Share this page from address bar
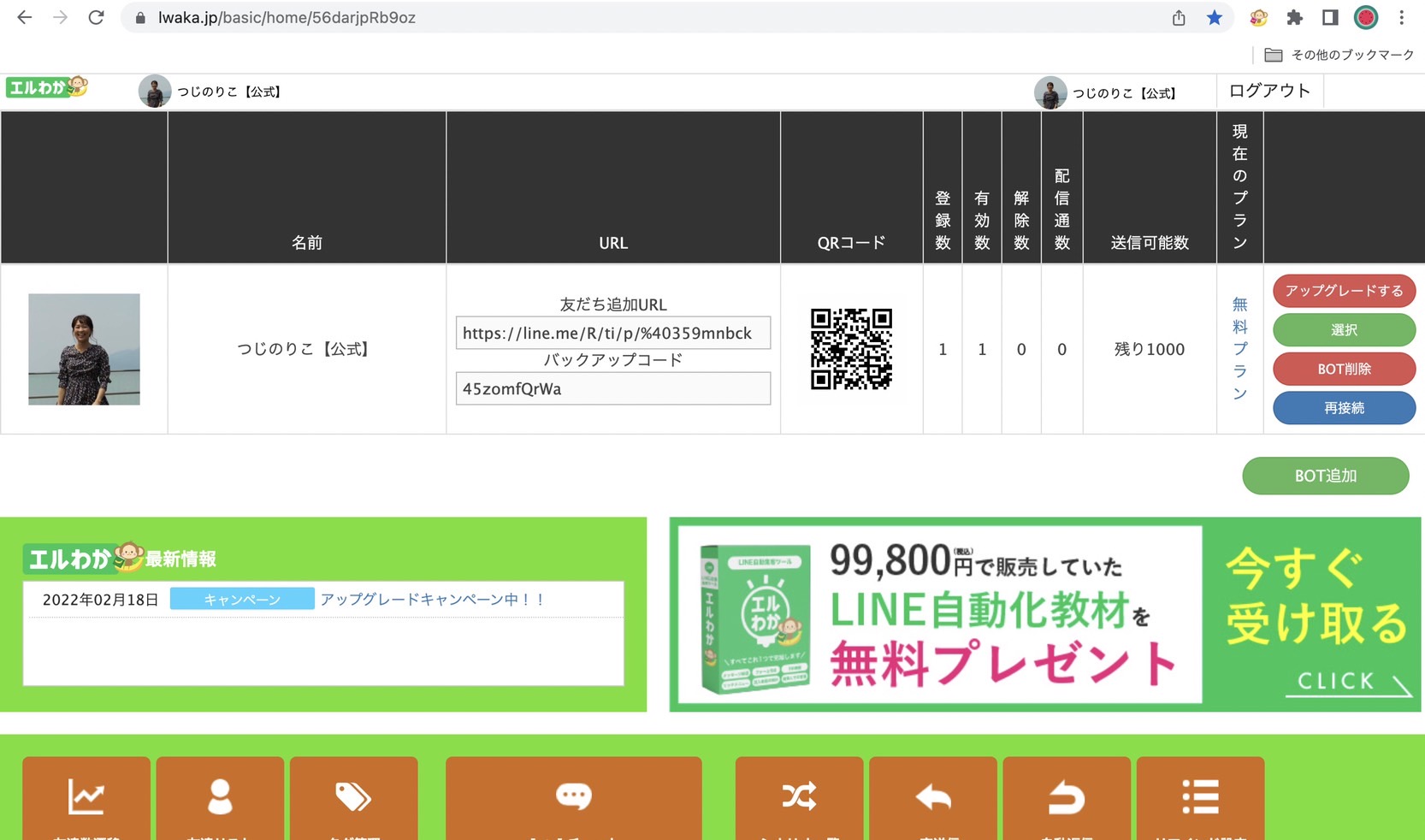The width and height of the screenshot is (1425, 840). [1179, 17]
